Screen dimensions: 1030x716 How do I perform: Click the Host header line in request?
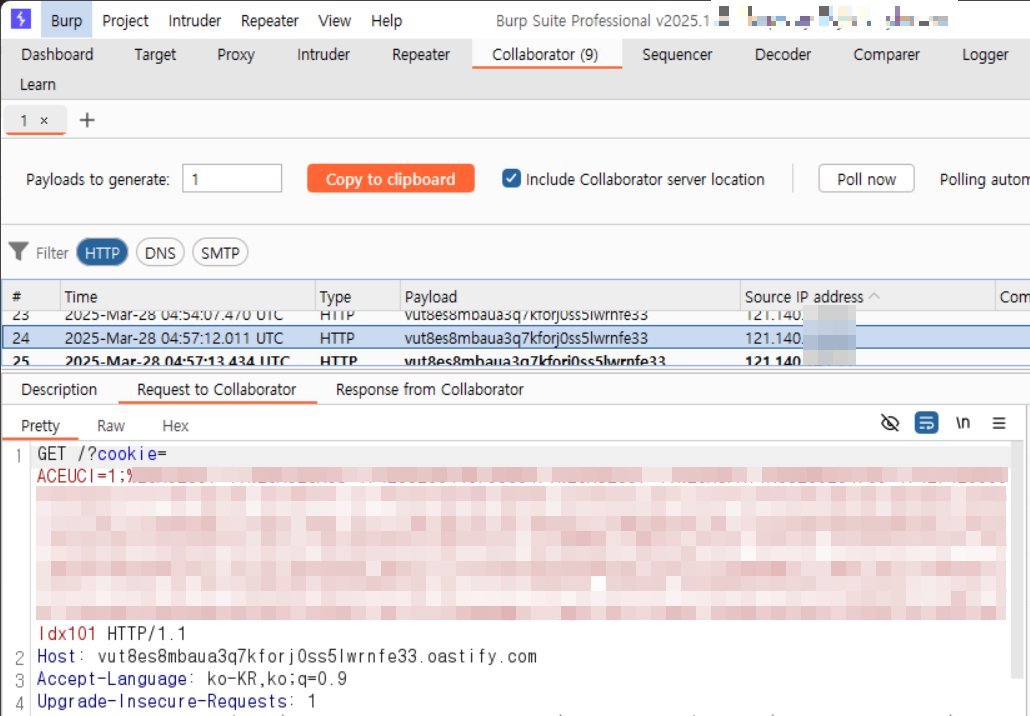pyautogui.click(x=287, y=656)
